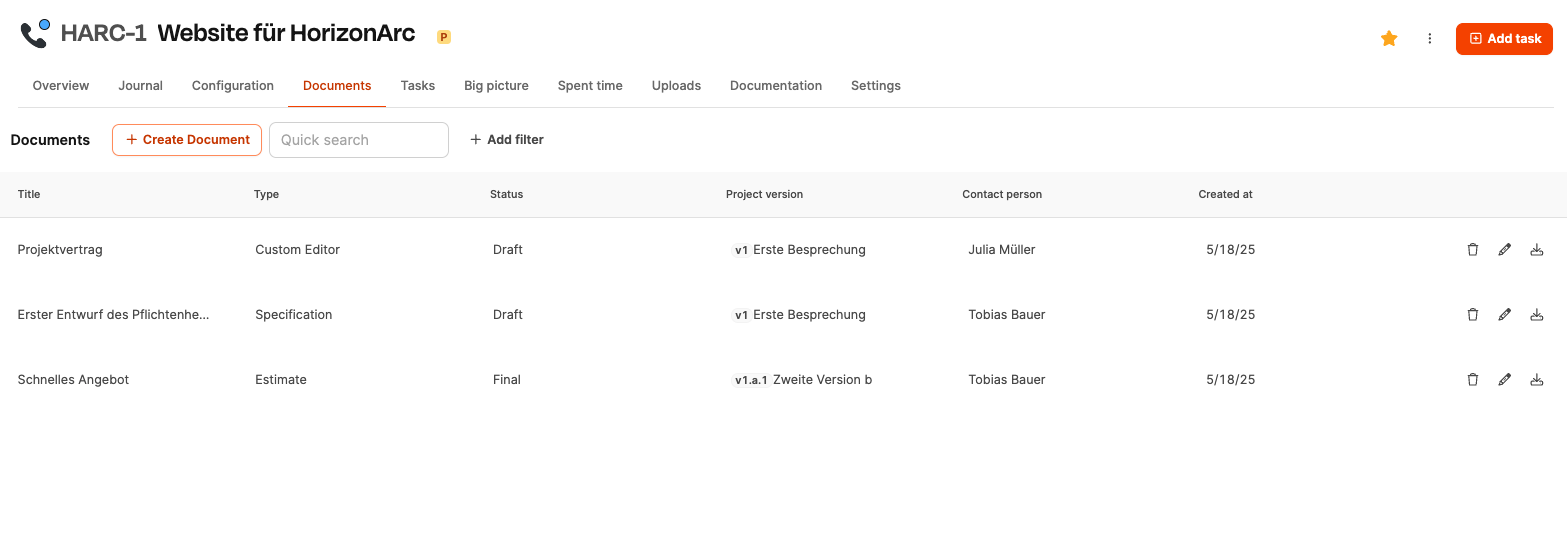
Task: Click the Create Document button
Action: point(187,140)
